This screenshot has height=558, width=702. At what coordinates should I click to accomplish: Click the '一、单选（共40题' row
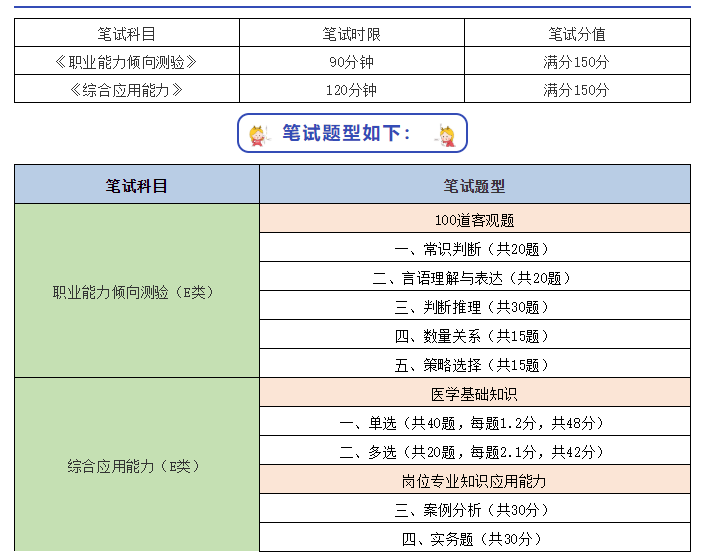pos(475,422)
